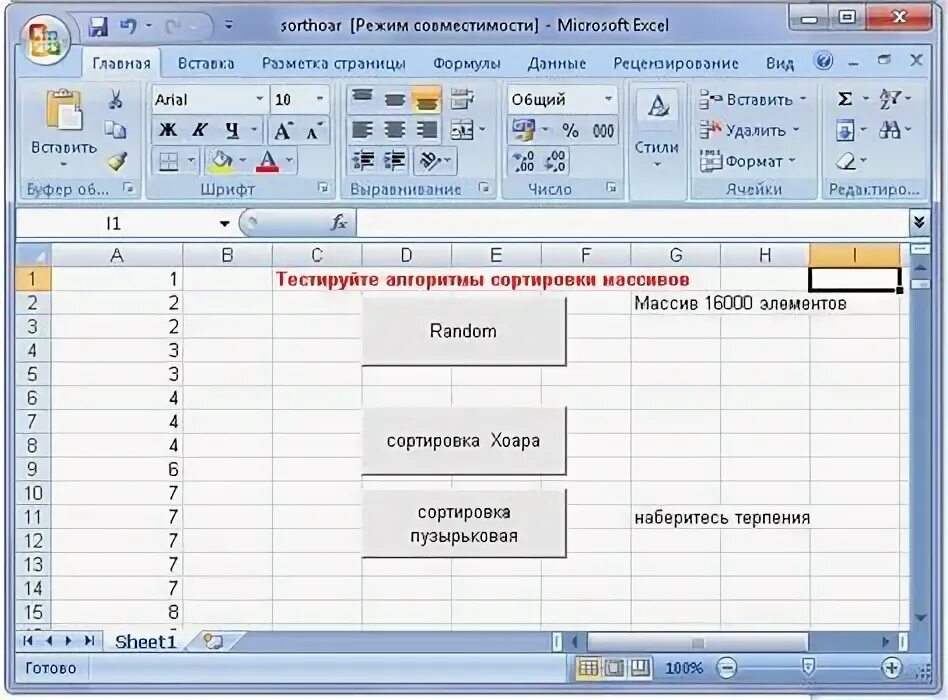The width and height of the screenshot is (948, 700).
Task: Select the Sheet1 worksheet tab
Action: click(x=145, y=641)
